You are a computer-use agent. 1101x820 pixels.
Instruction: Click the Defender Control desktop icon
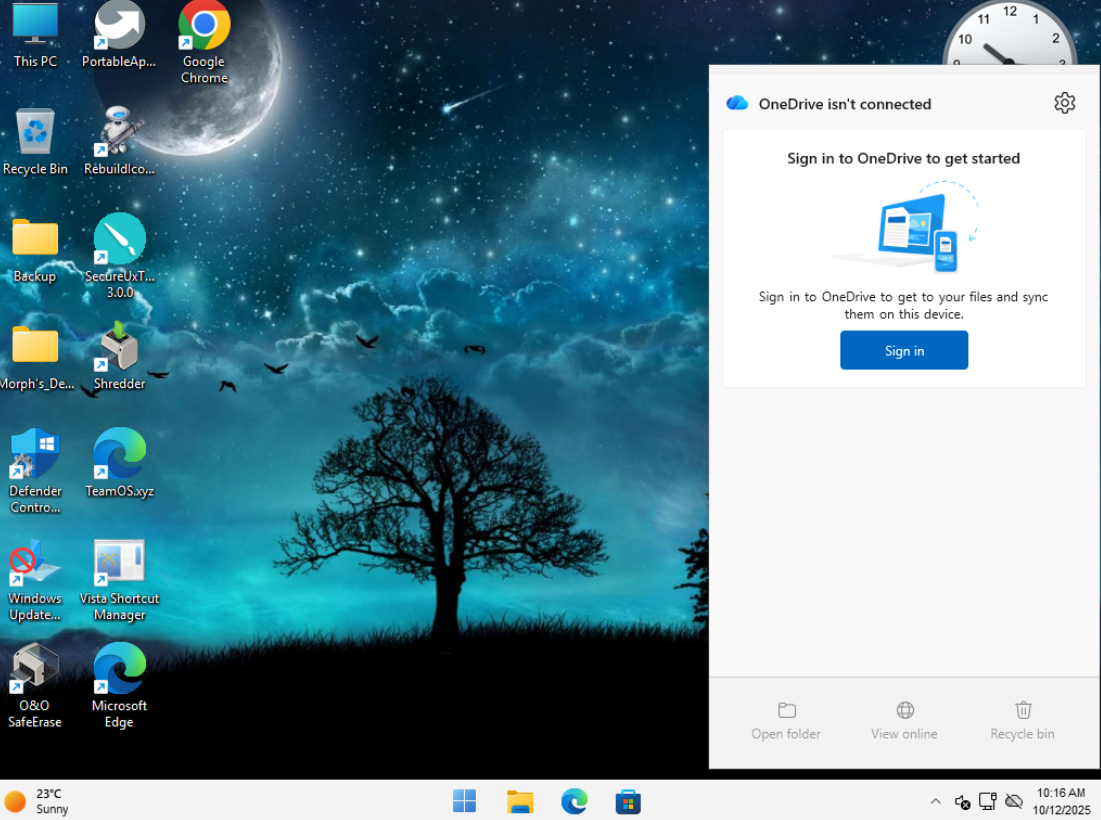(35, 456)
